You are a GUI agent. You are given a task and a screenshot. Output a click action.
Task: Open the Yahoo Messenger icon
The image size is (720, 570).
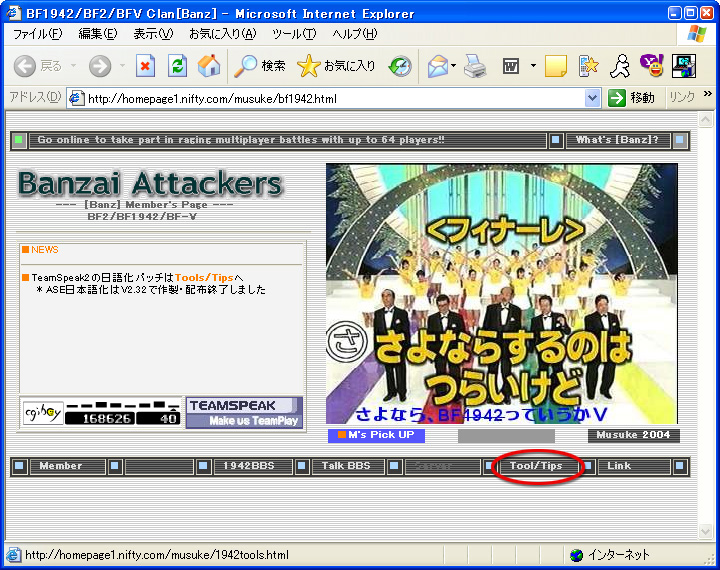click(652, 66)
